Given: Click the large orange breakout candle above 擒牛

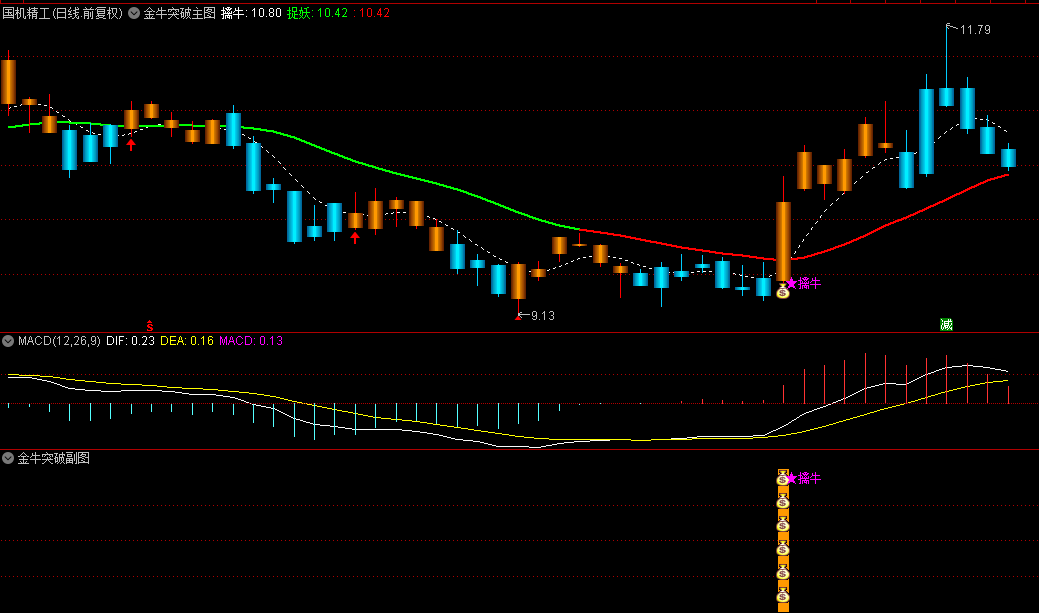Looking at the screenshot, I should pyautogui.click(x=783, y=241).
